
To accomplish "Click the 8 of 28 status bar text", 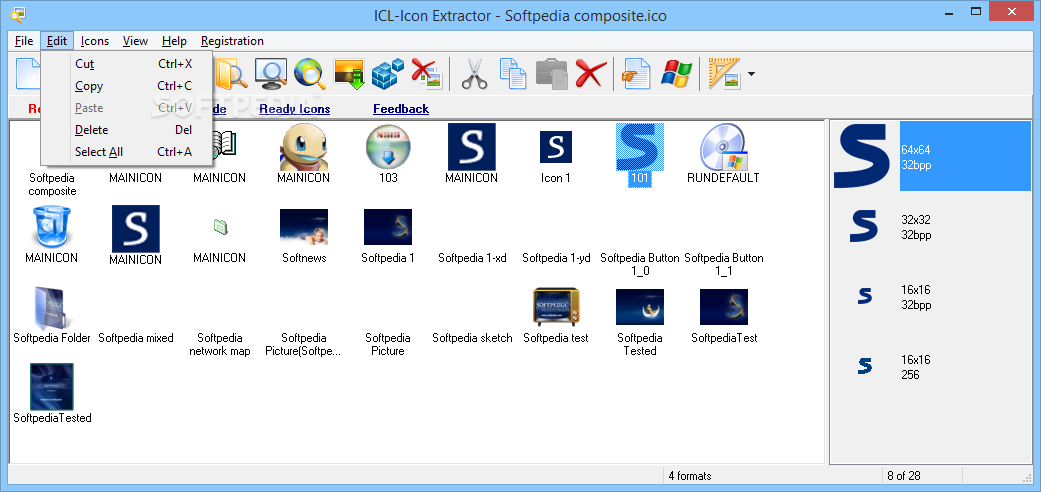I will 904,475.
